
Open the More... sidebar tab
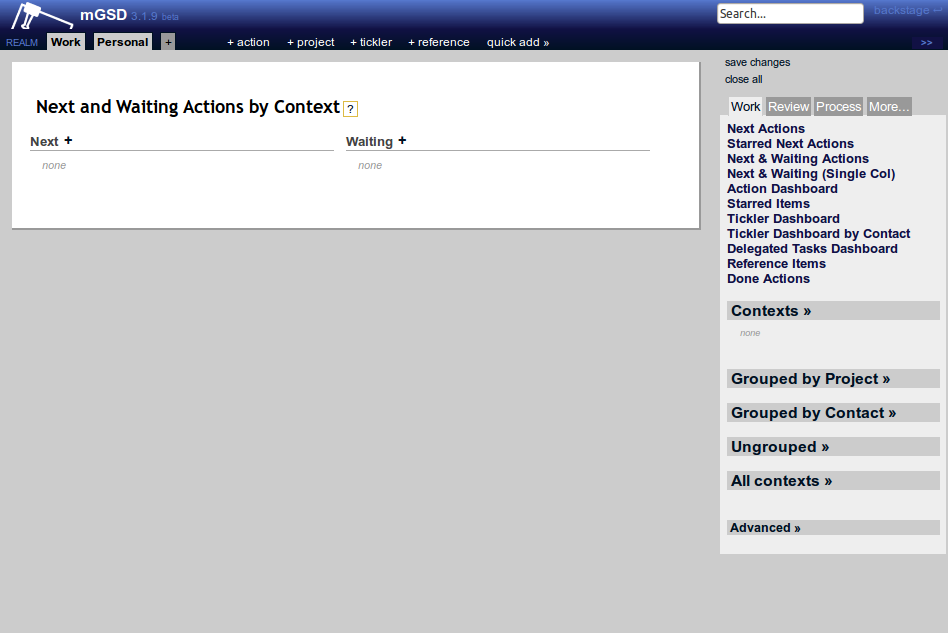tap(888, 106)
